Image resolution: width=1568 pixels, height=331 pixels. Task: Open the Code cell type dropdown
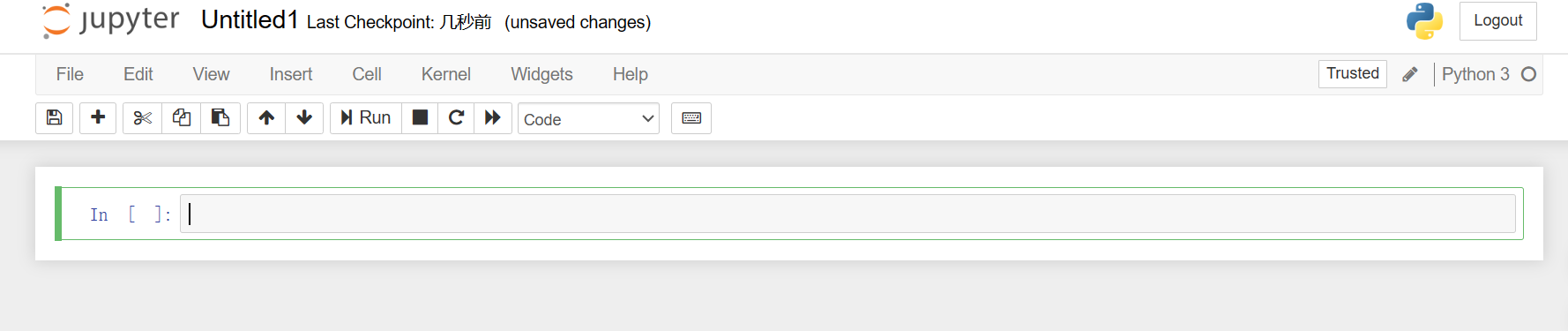pyautogui.click(x=588, y=119)
